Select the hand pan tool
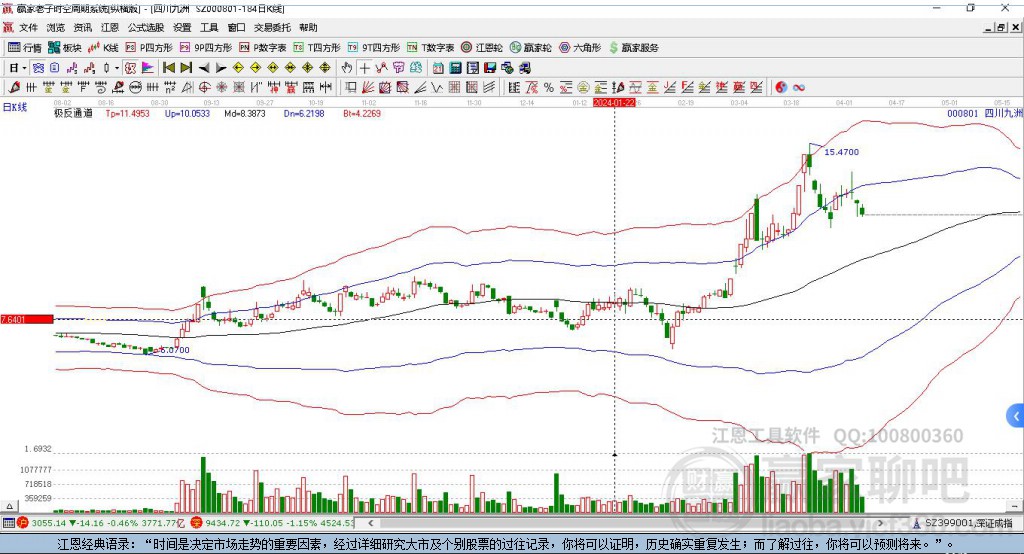 click(347, 68)
